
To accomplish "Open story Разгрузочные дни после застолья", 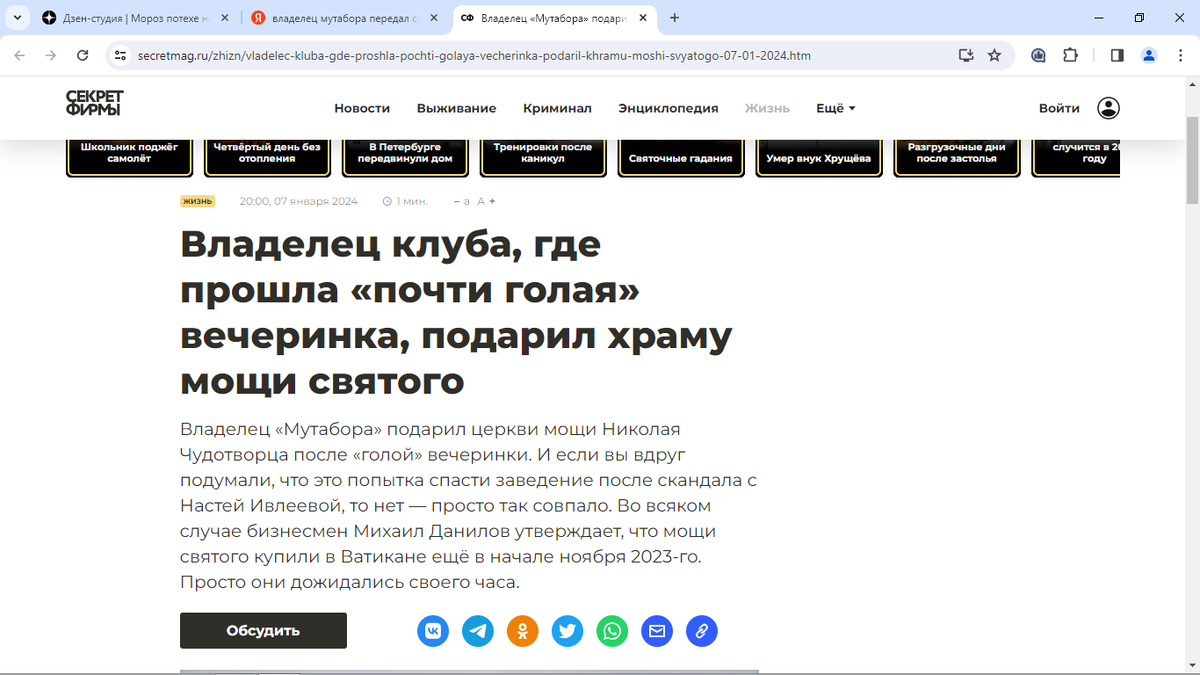I will click(957, 157).
